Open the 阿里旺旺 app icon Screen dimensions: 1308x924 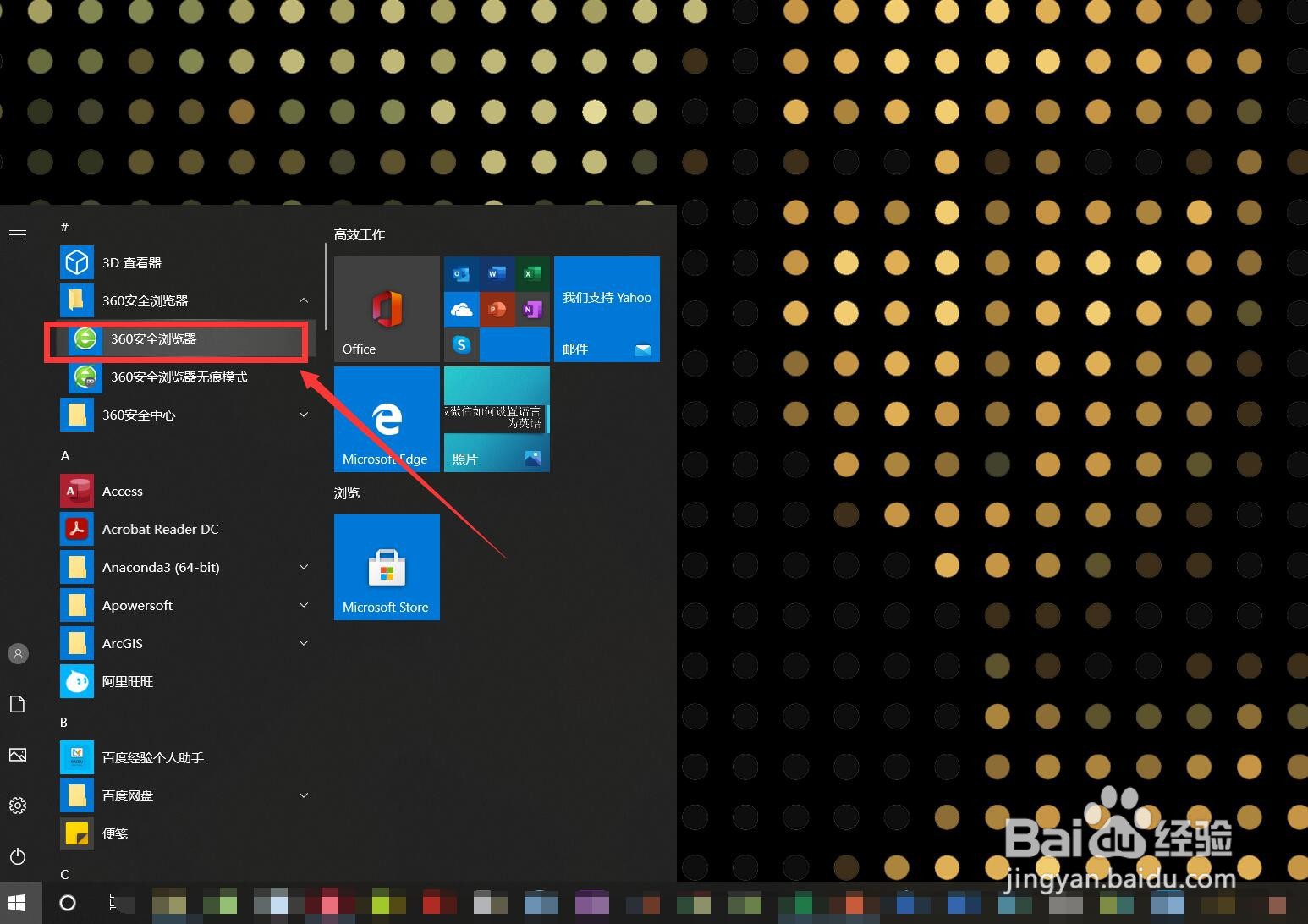(77, 681)
